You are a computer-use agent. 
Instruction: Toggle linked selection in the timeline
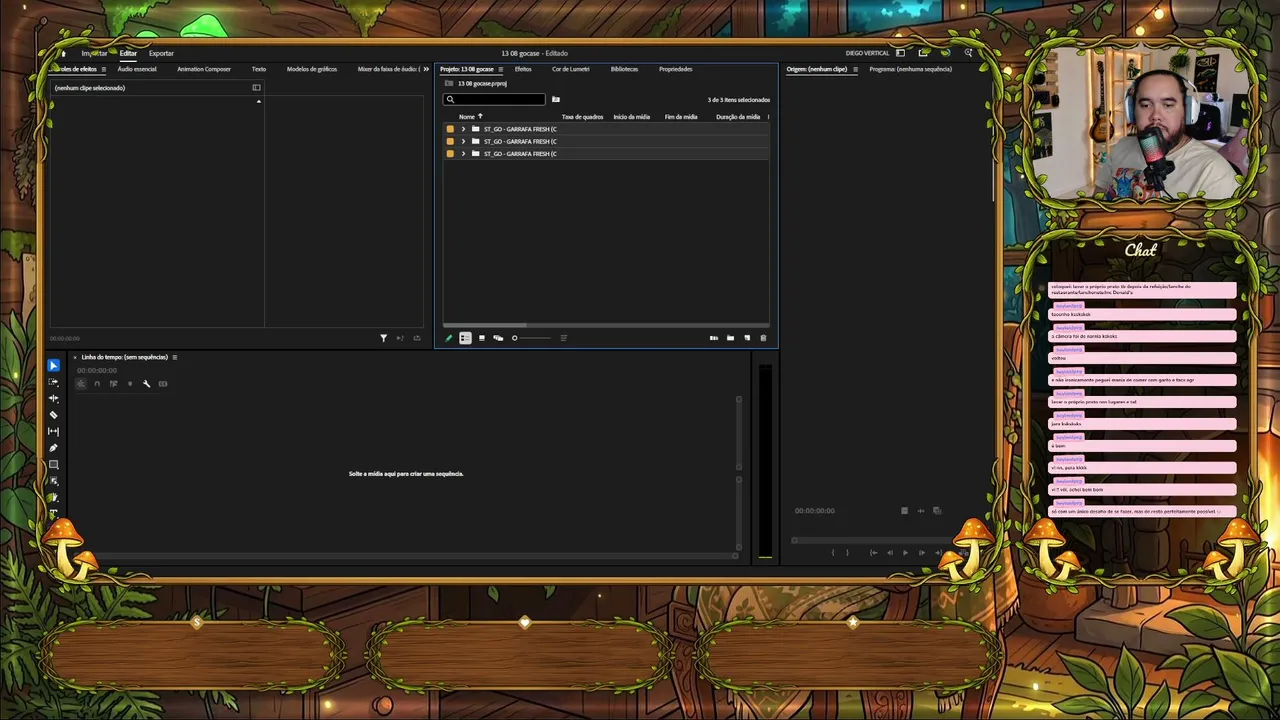pyautogui.click(x=113, y=384)
